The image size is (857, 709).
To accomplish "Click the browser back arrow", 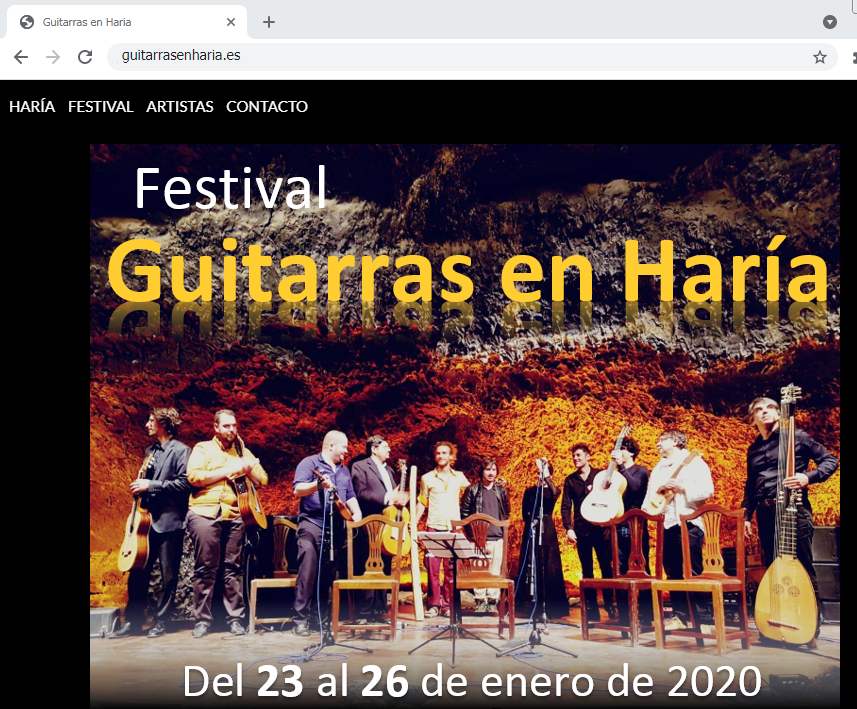I will coord(21,57).
